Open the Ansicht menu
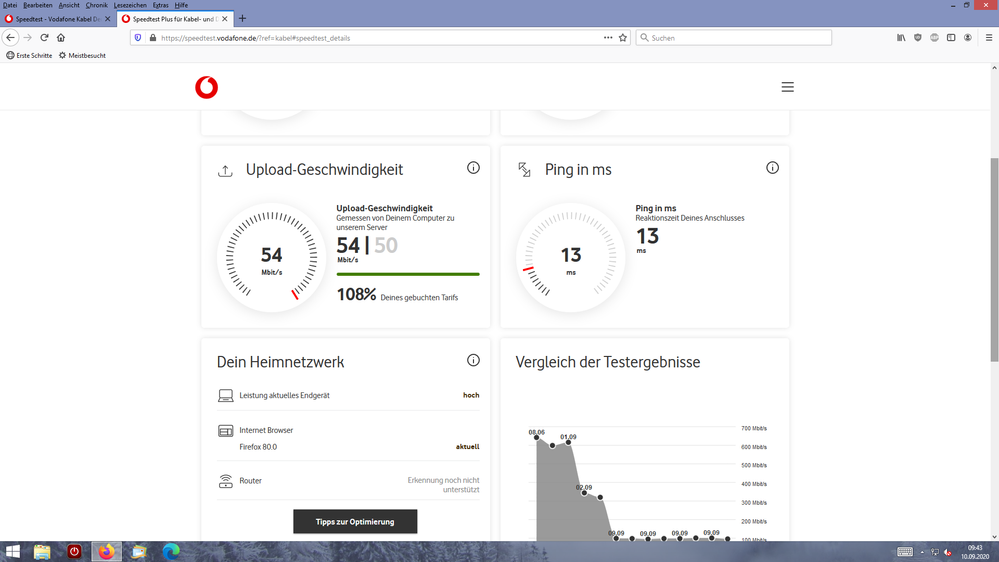 click(x=69, y=5)
